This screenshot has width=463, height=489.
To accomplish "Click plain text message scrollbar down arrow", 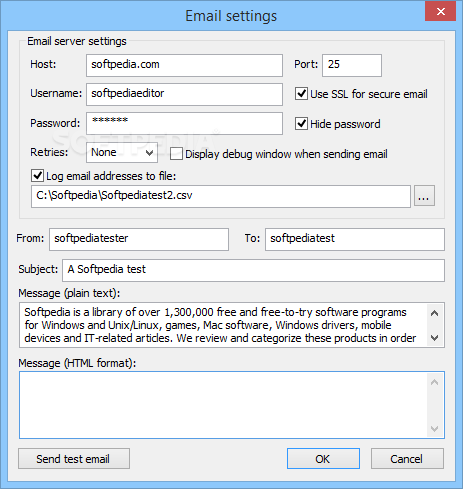I will tap(434, 338).
